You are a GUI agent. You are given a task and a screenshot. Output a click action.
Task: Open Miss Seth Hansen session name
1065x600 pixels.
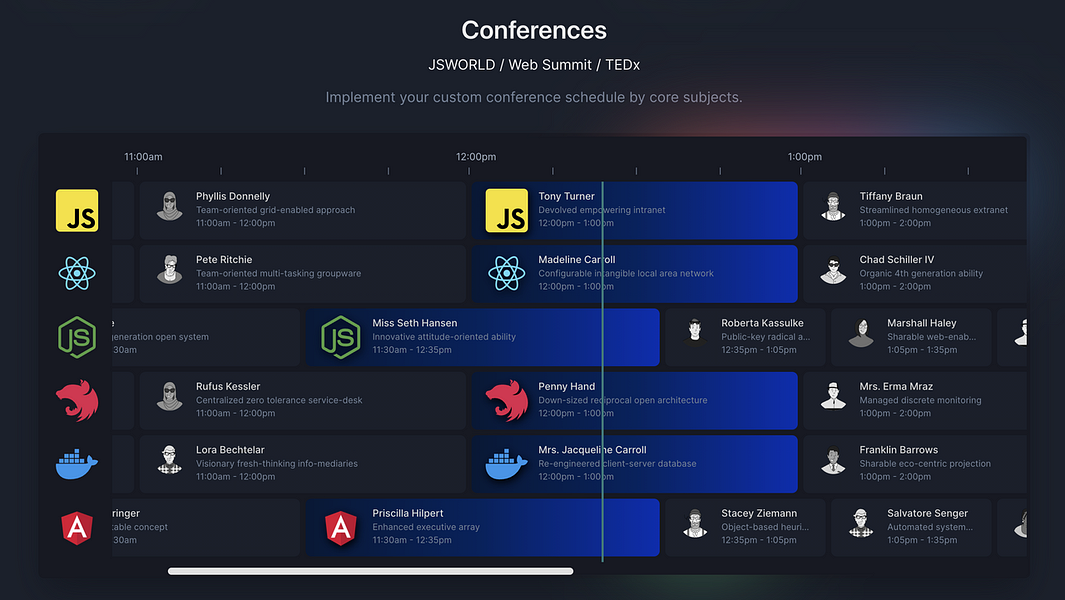pos(414,323)
